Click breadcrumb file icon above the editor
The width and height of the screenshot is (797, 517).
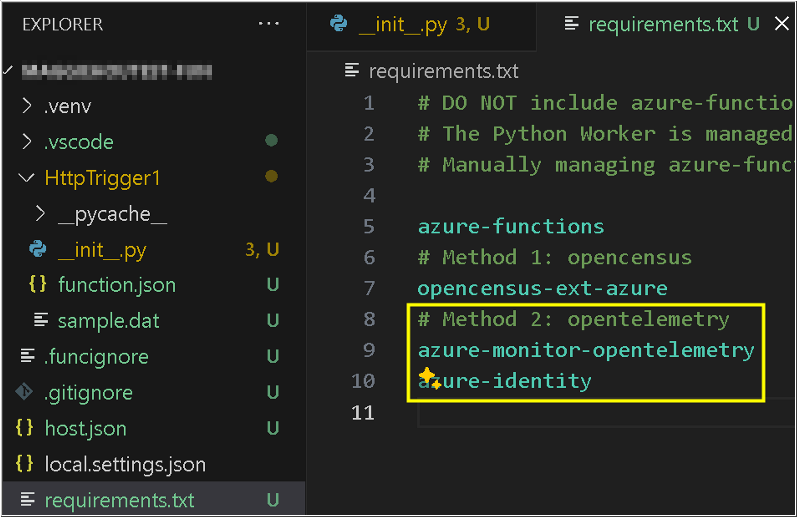tap(352, 70)
